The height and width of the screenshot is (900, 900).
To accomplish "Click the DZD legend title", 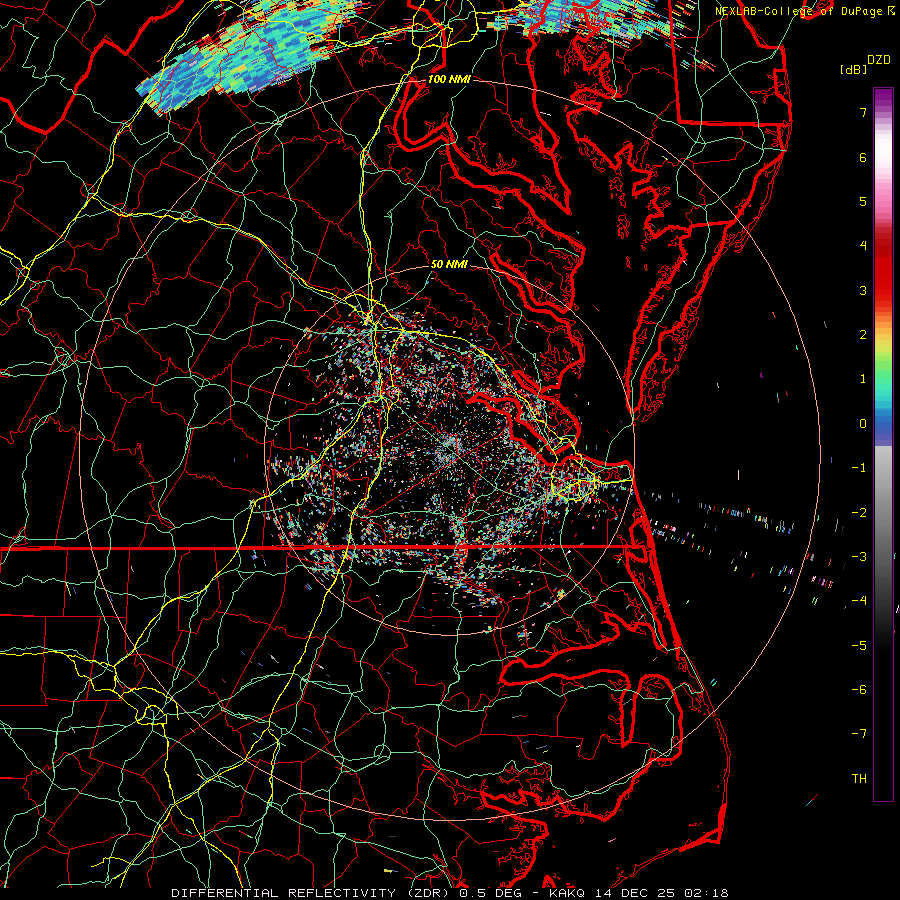I will point(878,60).
